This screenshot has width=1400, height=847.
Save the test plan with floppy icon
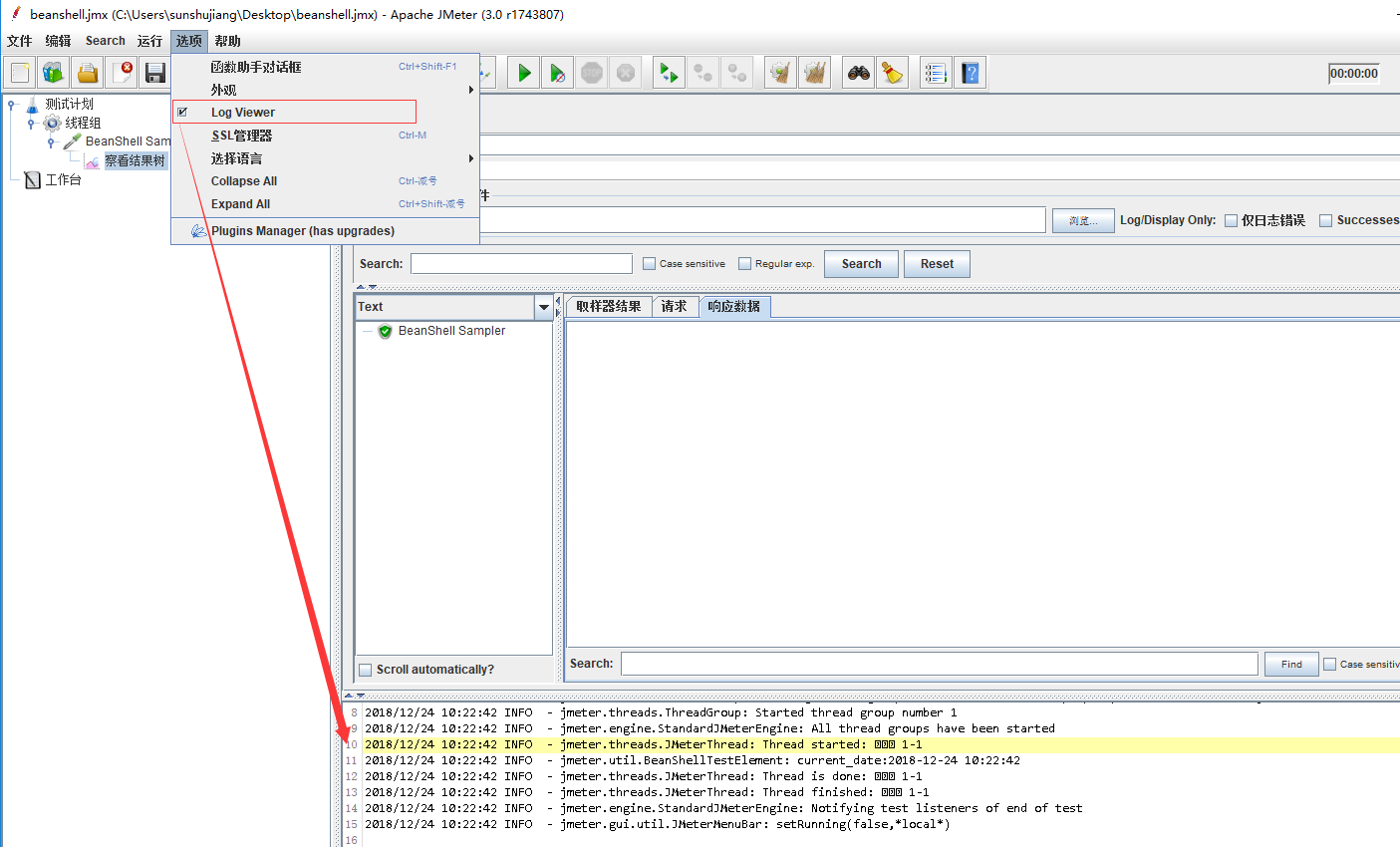[x=154, y=73]
